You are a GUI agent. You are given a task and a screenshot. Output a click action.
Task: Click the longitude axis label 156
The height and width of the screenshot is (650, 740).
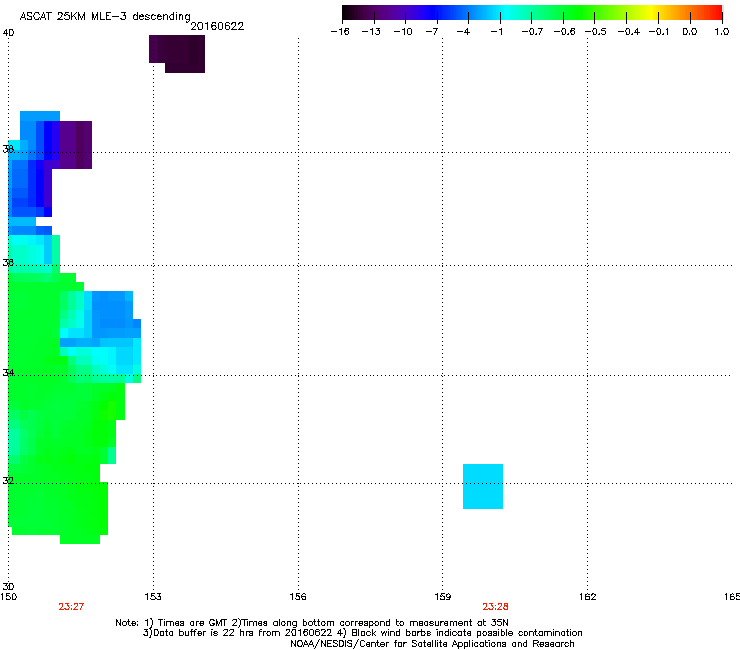[298, 597]
